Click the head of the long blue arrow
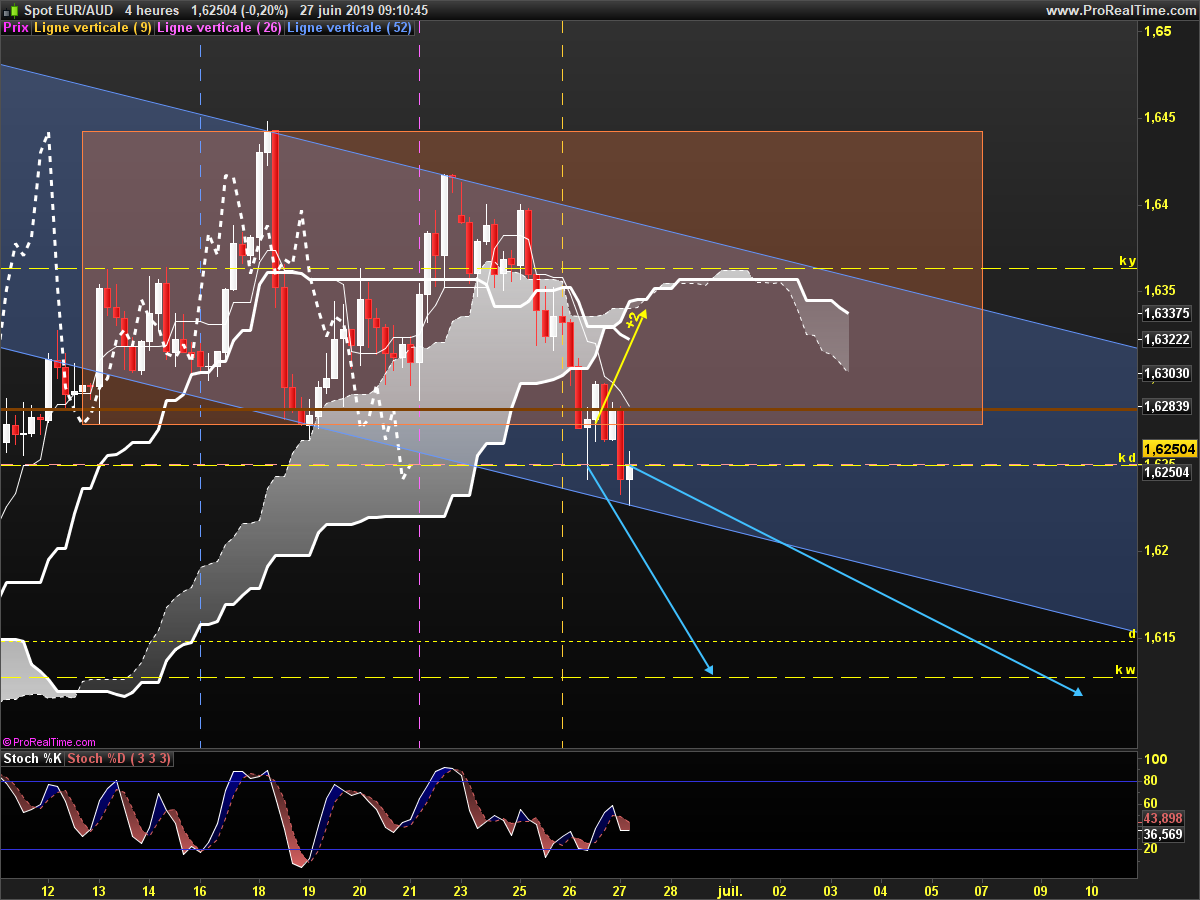 (1077, 692)
